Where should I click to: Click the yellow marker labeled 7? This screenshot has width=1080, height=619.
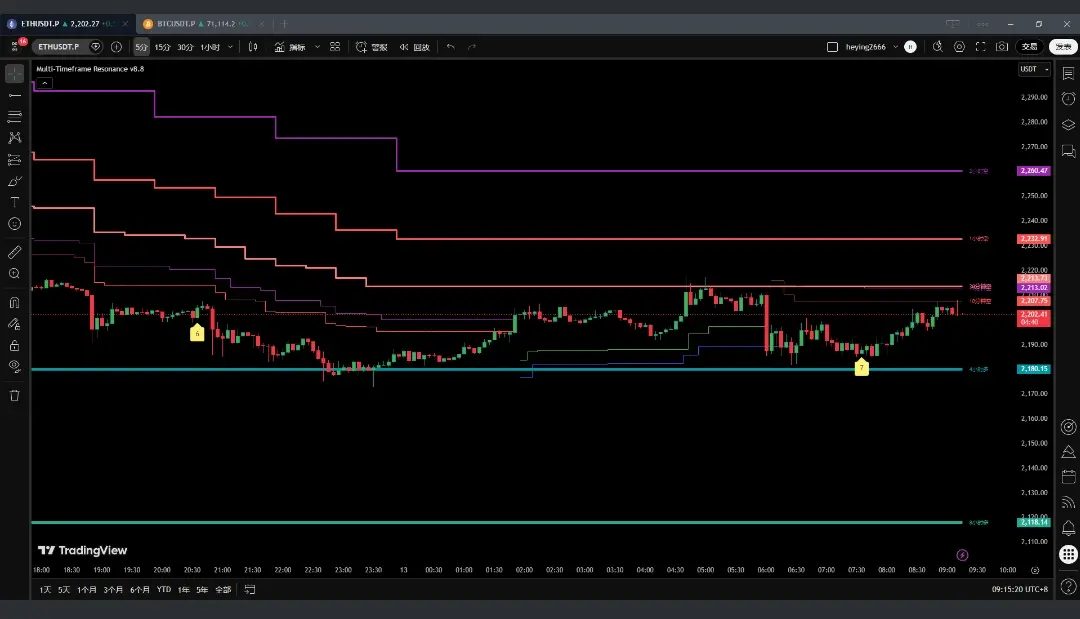[861, 367]
